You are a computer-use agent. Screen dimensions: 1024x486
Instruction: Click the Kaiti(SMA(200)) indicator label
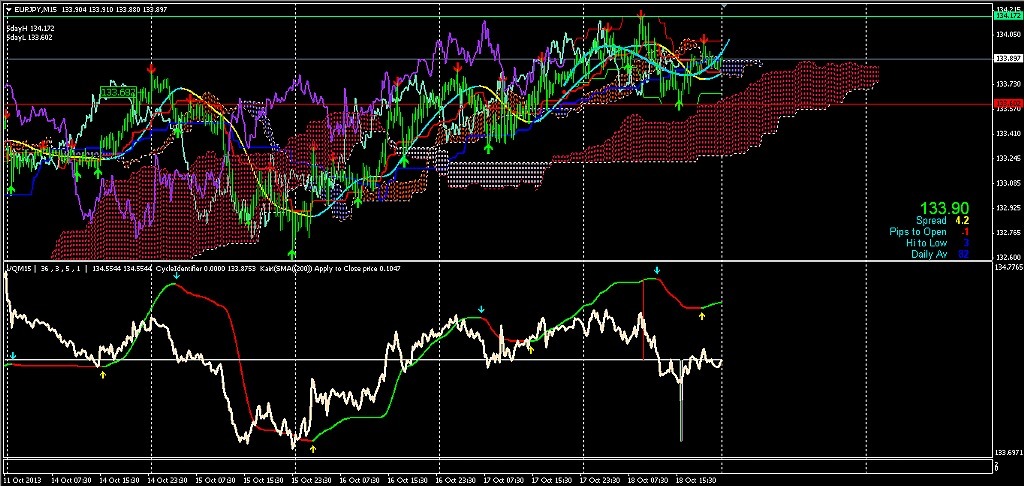[x=287, y=268]
